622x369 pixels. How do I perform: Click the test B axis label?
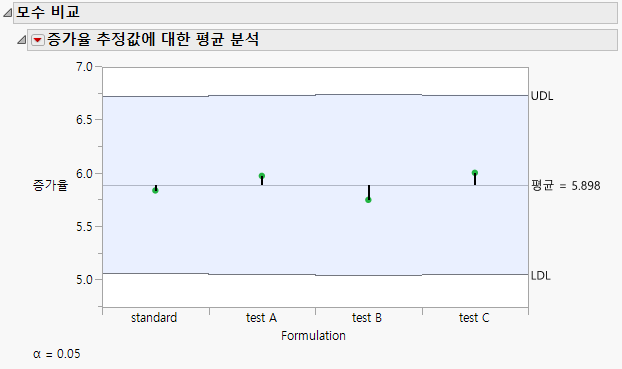click(367, 318)
